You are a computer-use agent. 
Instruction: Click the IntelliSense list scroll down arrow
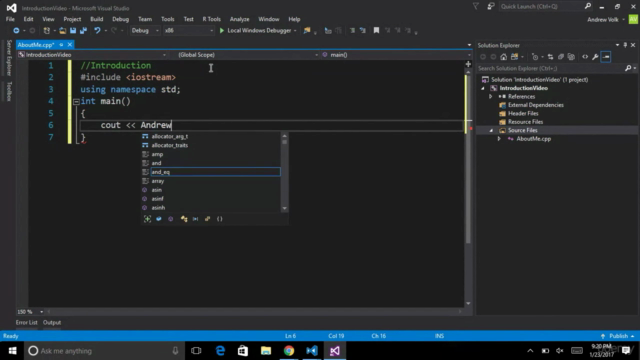click(284, 208)
